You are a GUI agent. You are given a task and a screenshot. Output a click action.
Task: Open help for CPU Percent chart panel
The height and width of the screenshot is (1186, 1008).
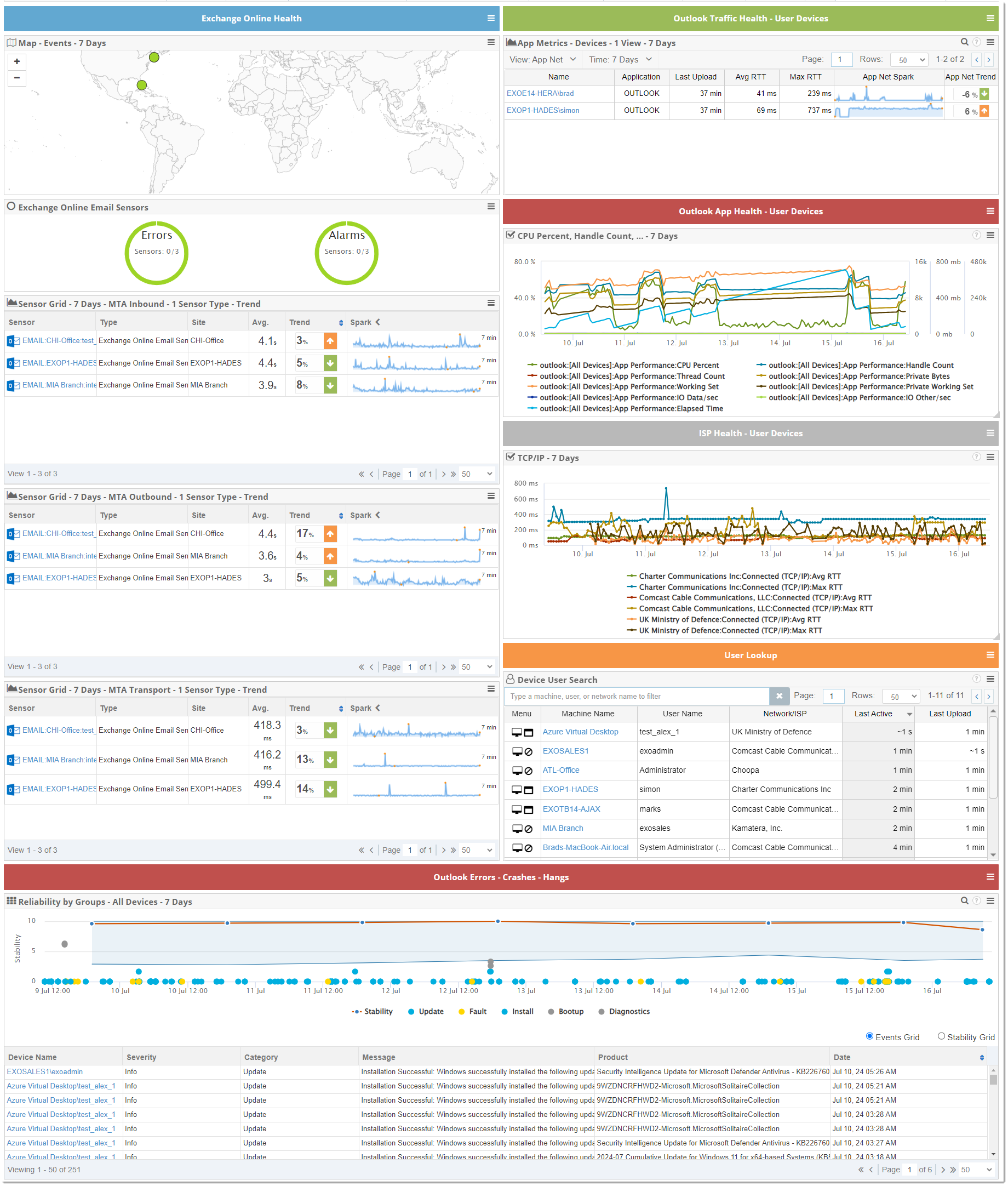pyautogui.click(x=977, y=235)
